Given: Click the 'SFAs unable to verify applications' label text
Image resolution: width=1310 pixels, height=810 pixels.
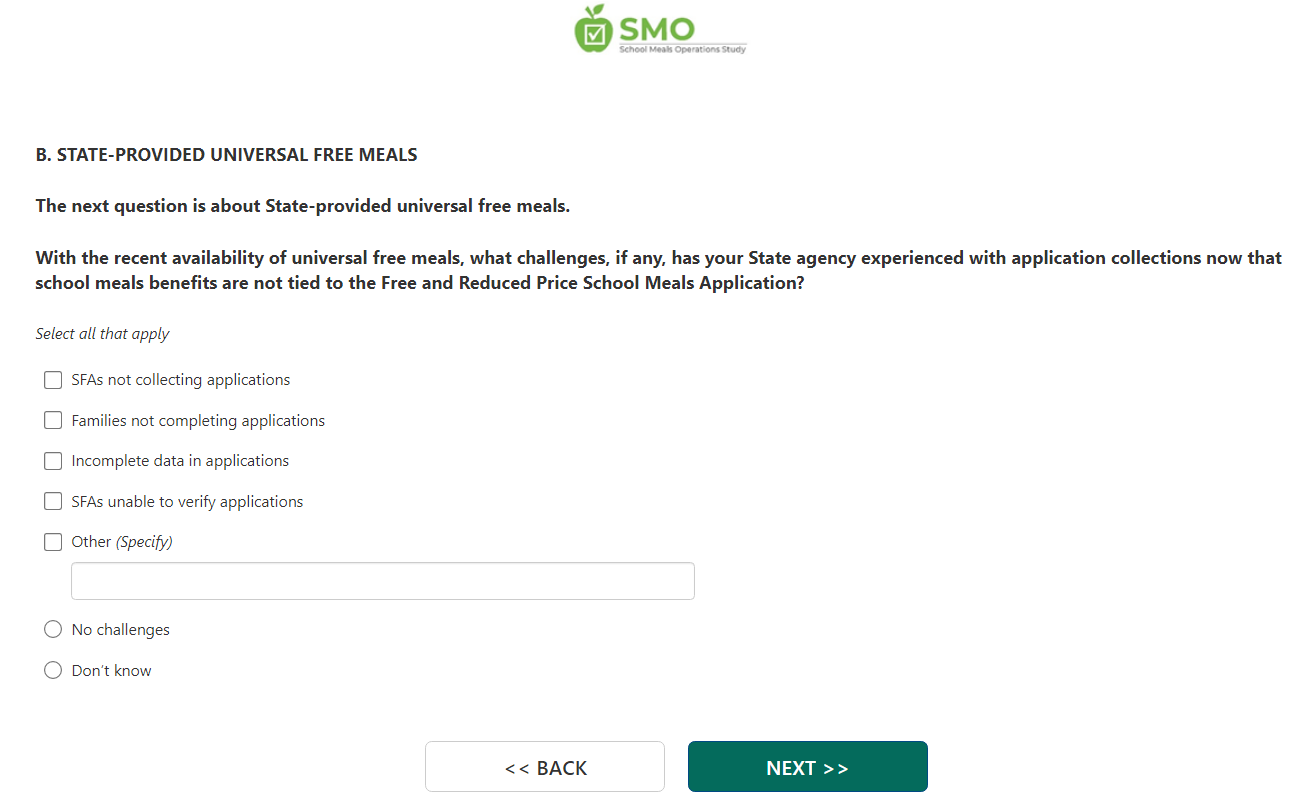Looking at the screenshot, I should pyautogui.click(x=187, y=502).
